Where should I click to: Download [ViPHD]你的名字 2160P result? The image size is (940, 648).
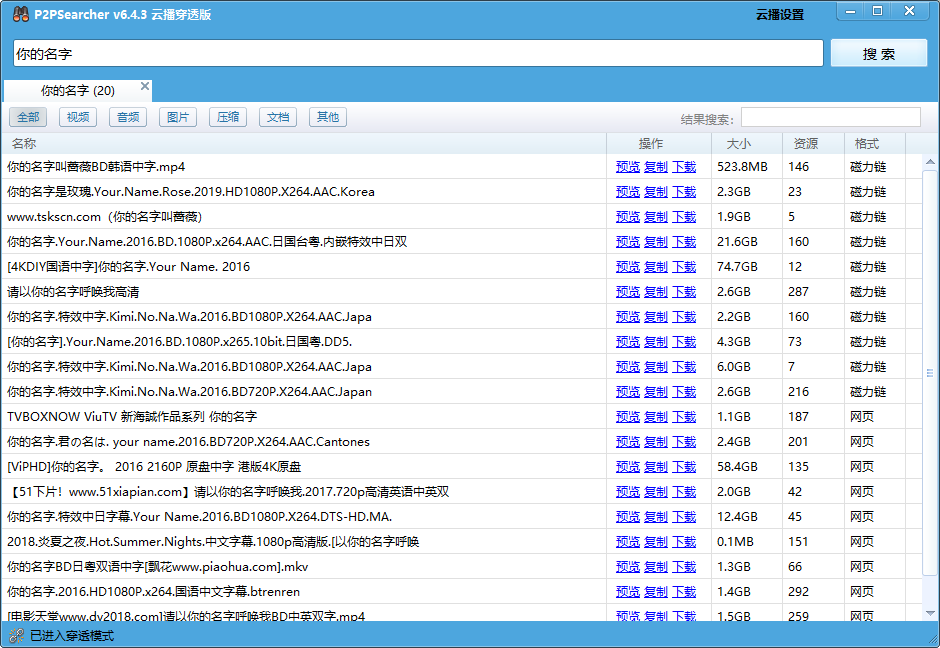point(684,466)
